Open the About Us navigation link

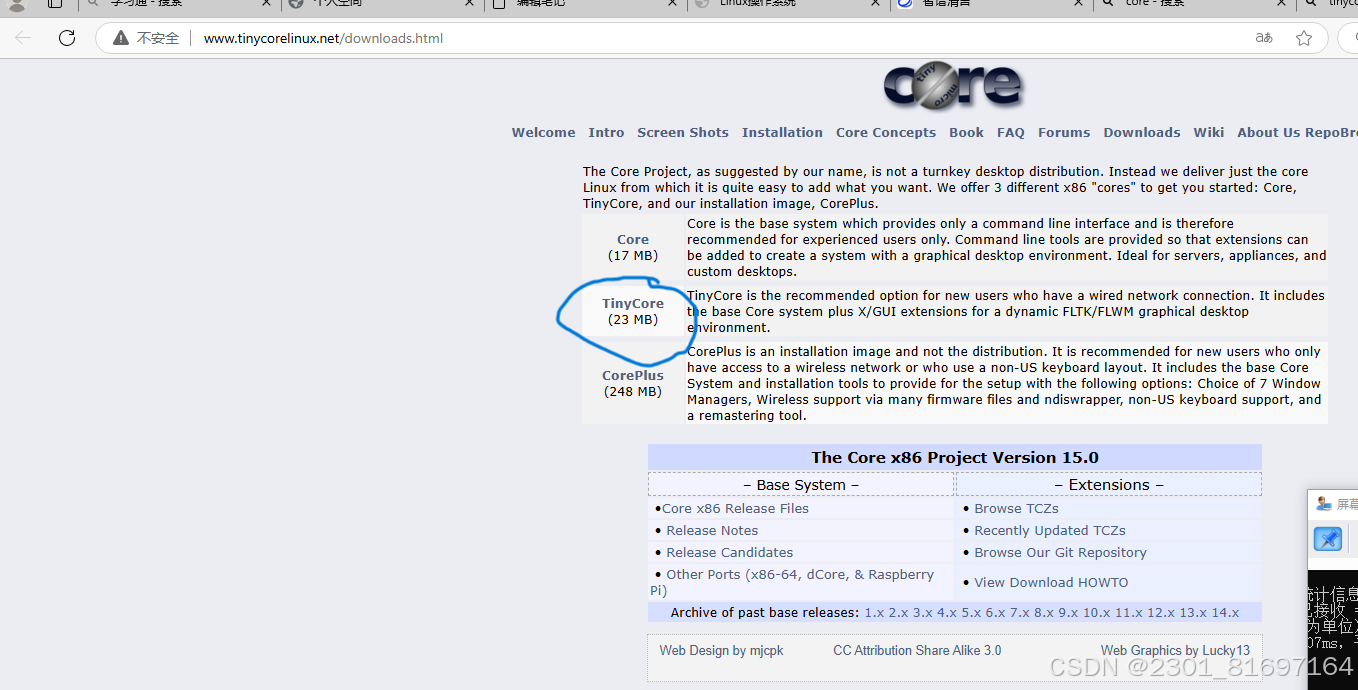1268,132
